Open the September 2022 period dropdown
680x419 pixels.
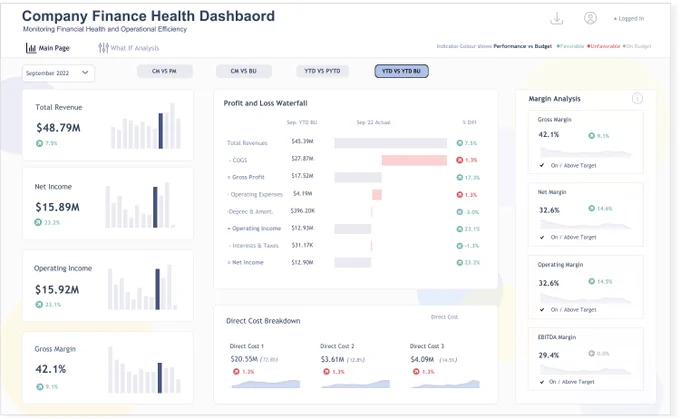click(58, 73)
